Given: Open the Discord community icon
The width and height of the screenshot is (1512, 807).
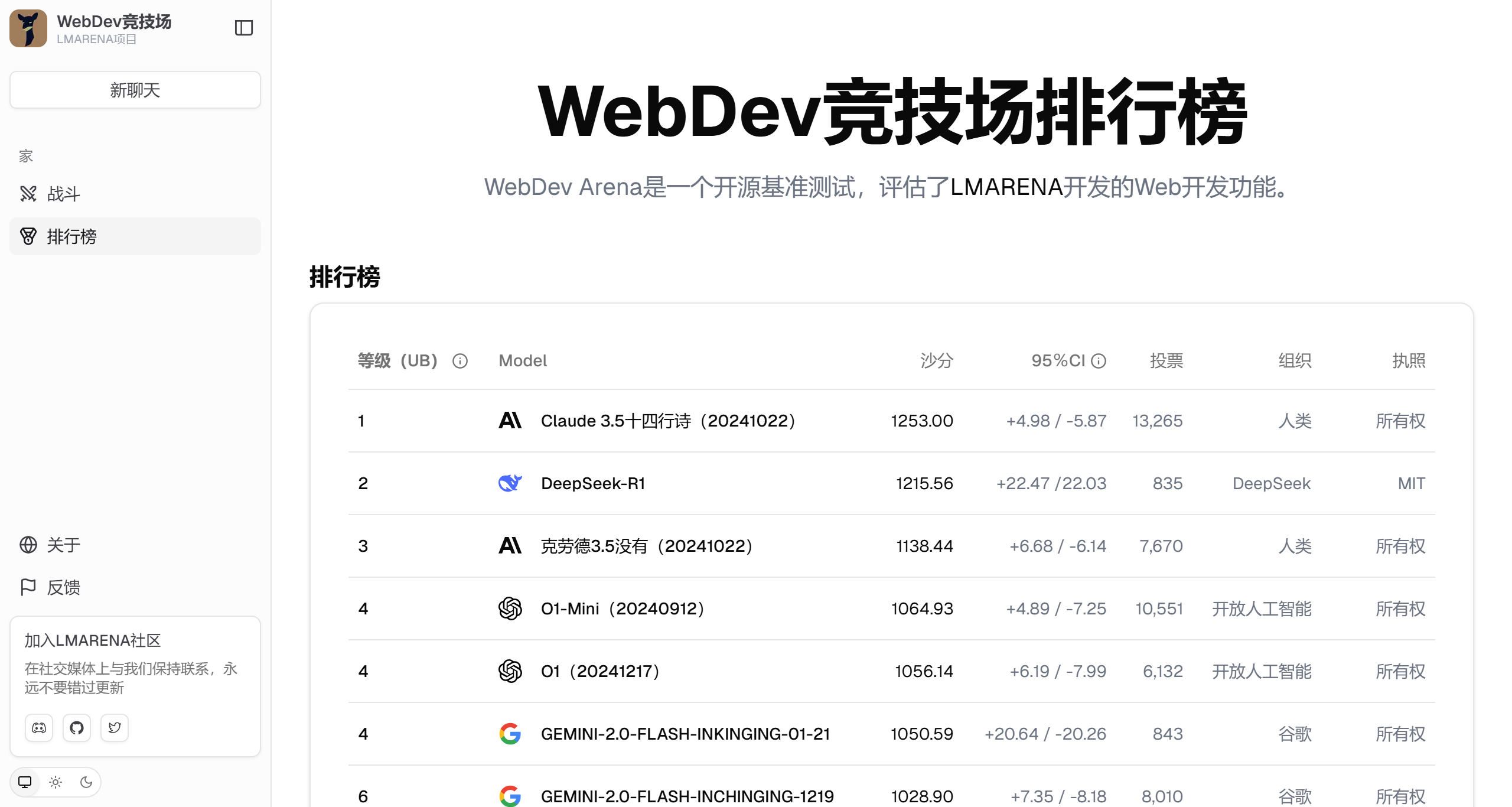Looking at the screenshot, I should tap(39, 728).
